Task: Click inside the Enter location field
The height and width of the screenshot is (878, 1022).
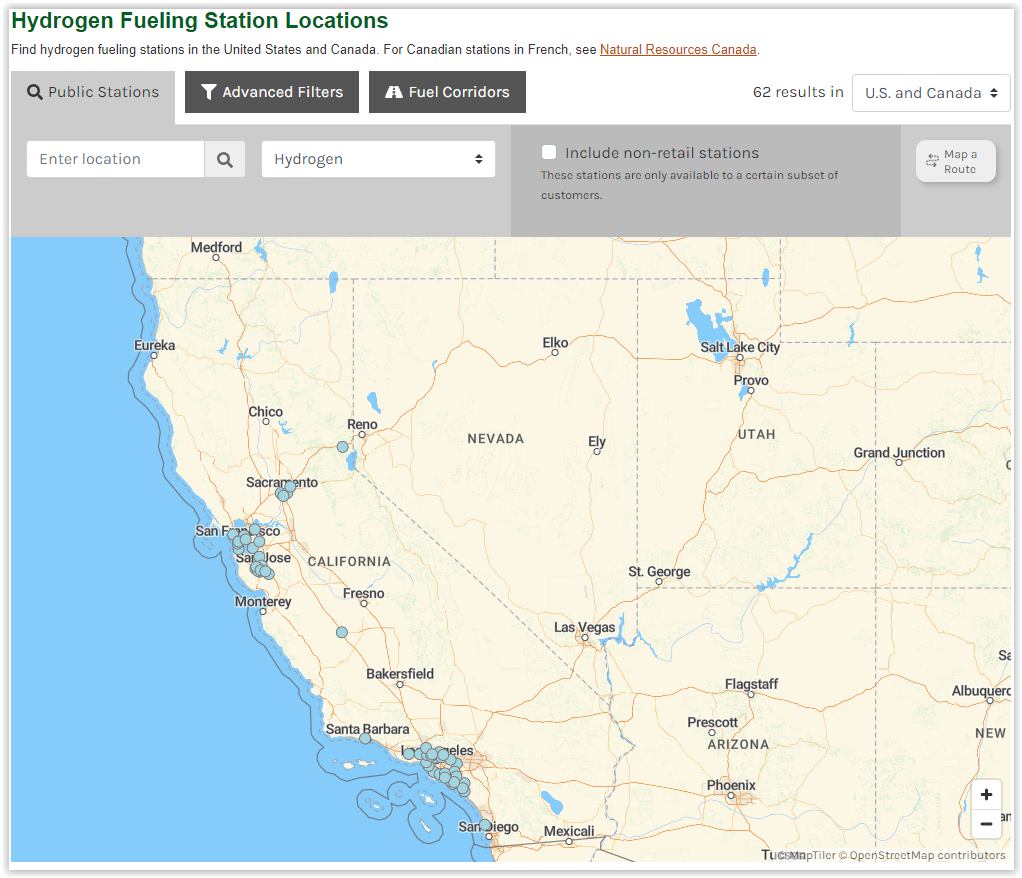Action: click(x=116, y=159)
